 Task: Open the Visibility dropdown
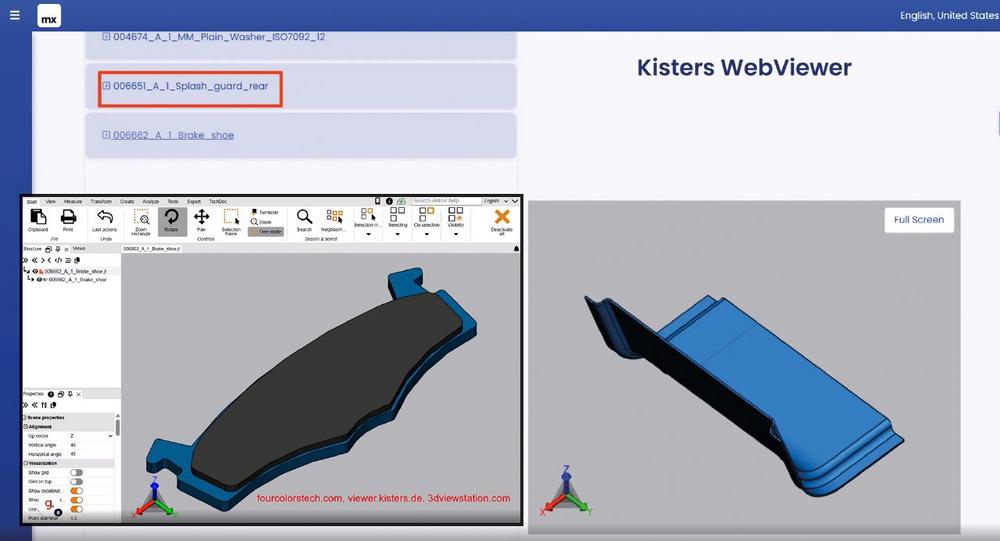456,235
